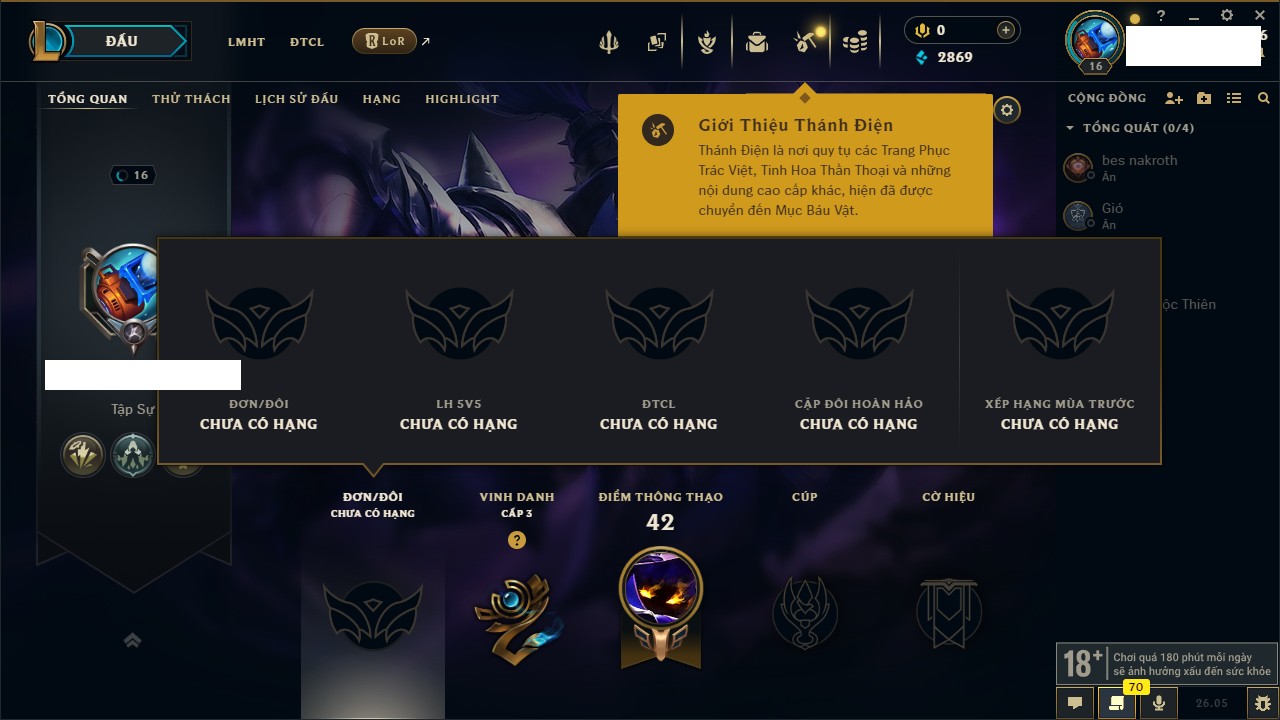Switch to the LỊCH SỬ ĐẤU tab
Image resolution: width=1280 pixels, height=720 pixels.
(x=296, y=99)
